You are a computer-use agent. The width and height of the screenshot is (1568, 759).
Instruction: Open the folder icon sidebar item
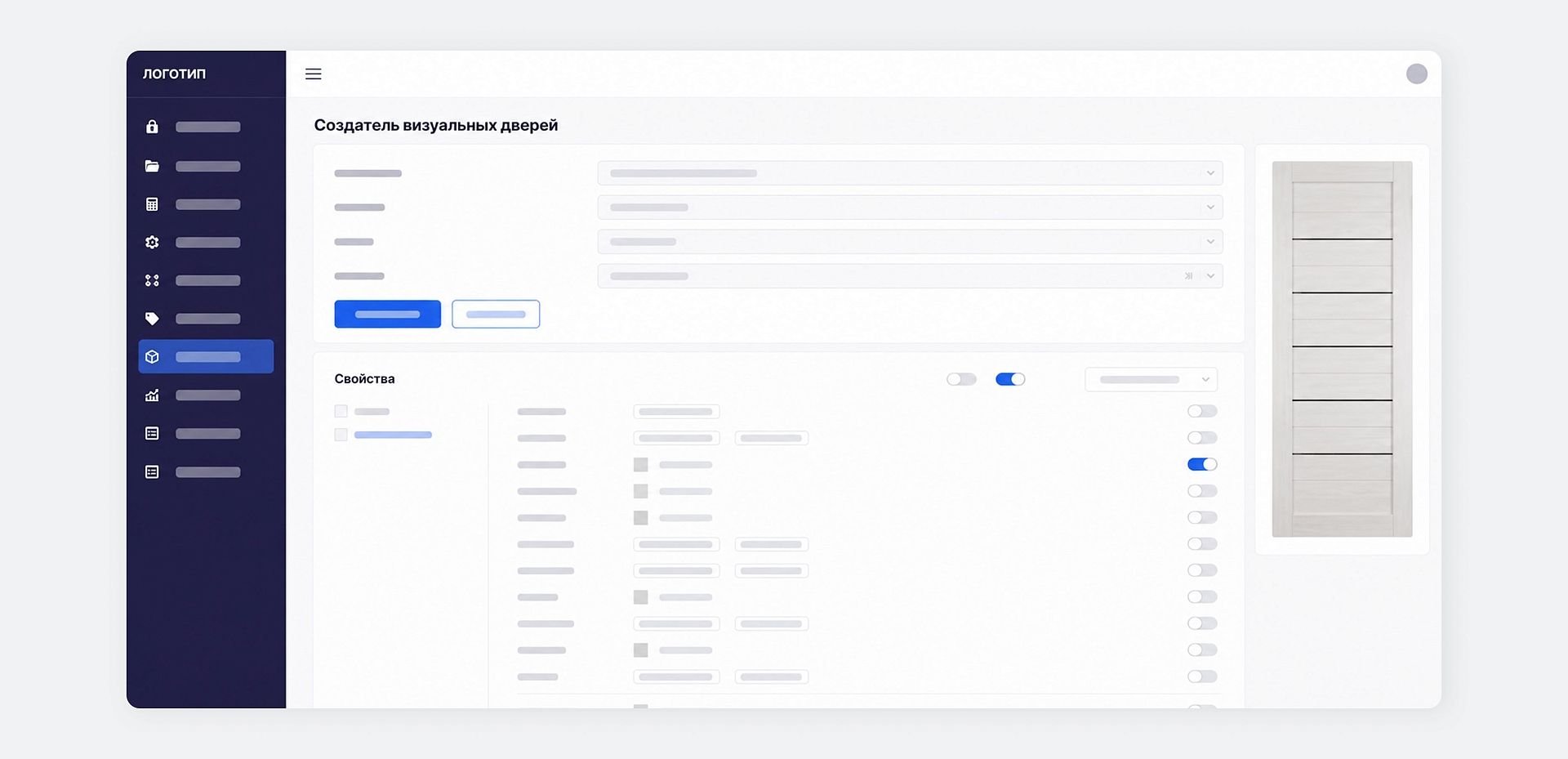(152, 166)
